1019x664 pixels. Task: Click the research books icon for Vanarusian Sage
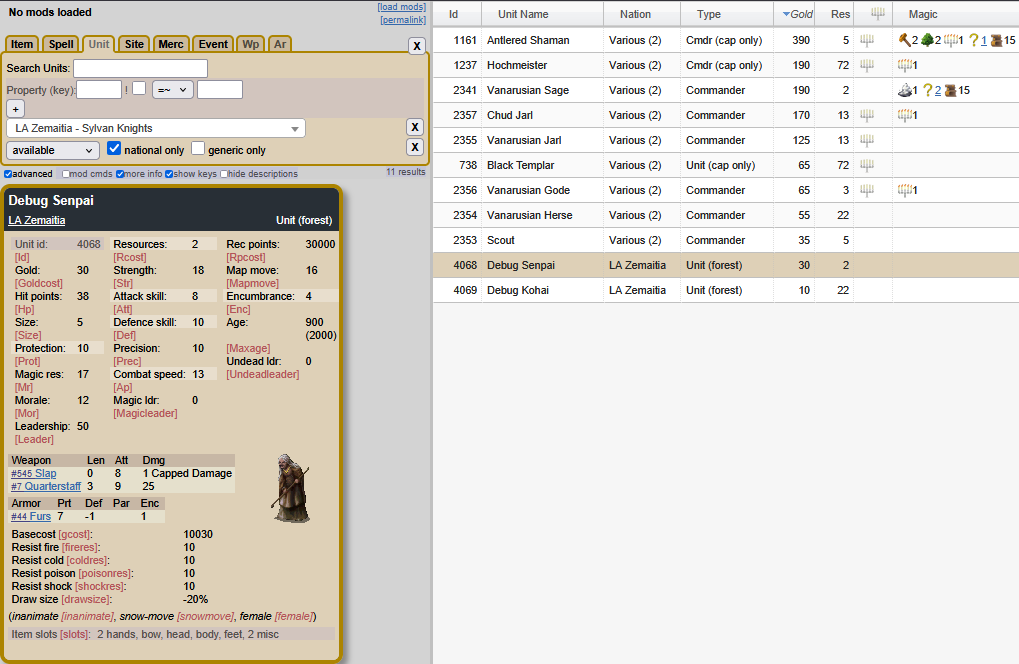point(950,90)
